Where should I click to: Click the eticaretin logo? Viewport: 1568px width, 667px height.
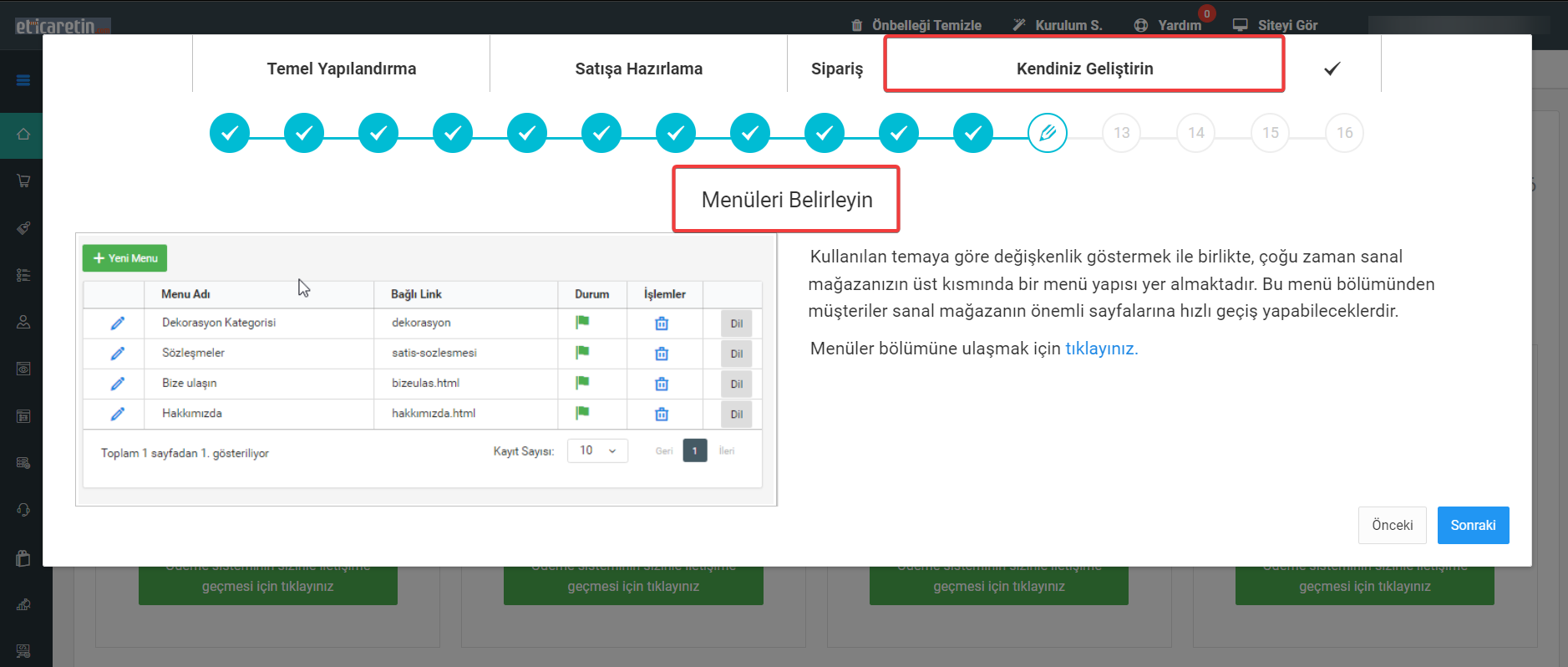click(62, 26)
